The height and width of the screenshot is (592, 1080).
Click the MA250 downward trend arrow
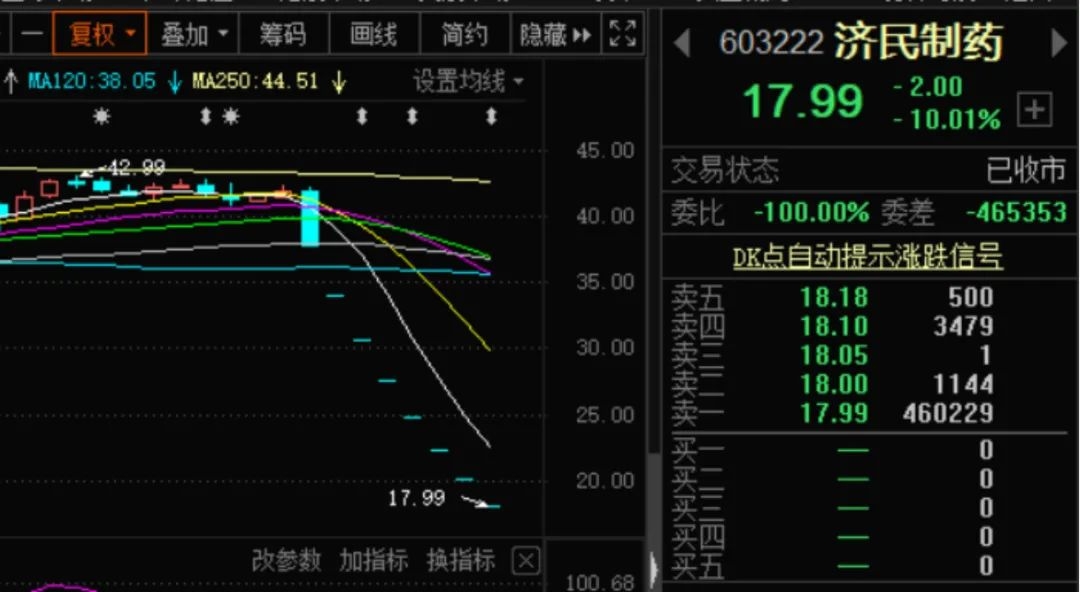tap(336, 80)
